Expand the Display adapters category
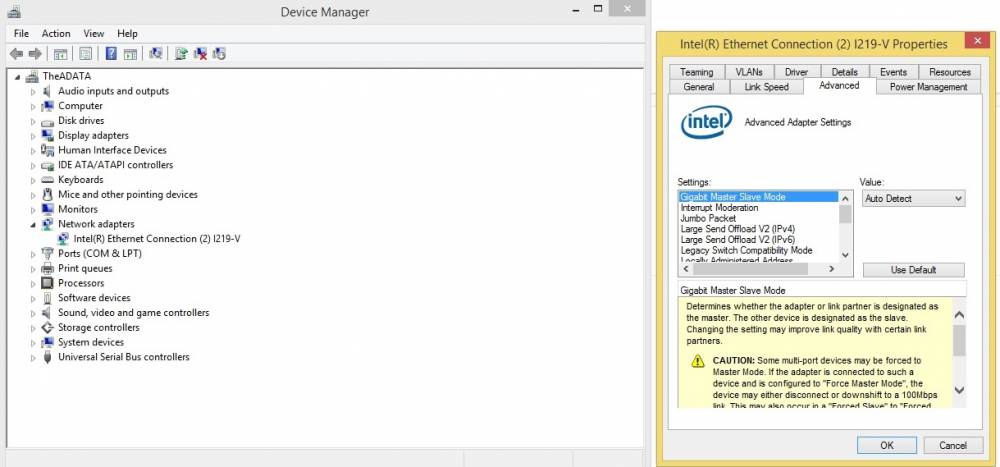 pyautogui.click(x=33, y=136)
